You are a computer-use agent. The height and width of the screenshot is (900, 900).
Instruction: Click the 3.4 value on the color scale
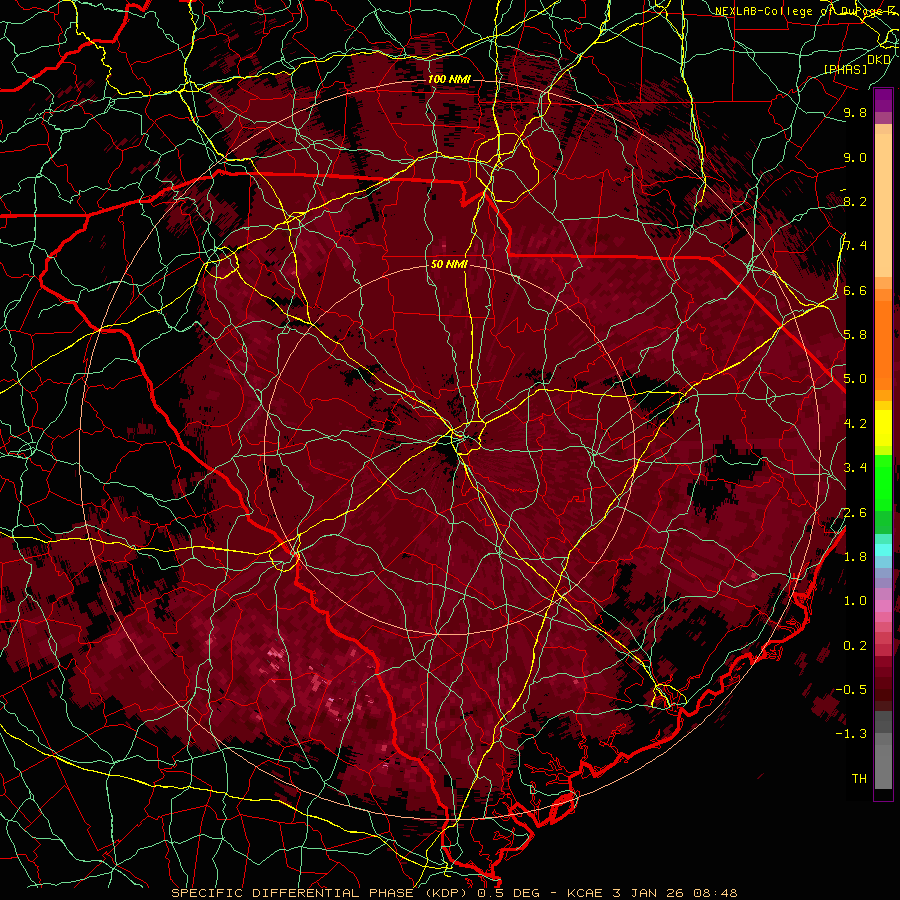[x=855, y=468]
